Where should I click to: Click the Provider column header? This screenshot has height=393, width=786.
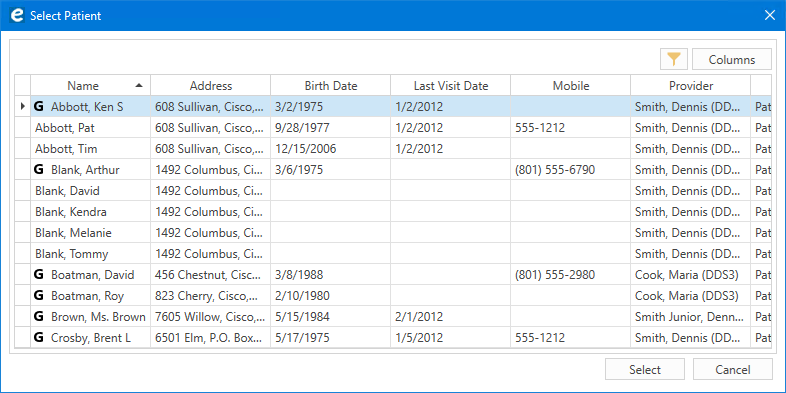click(691, 86)
